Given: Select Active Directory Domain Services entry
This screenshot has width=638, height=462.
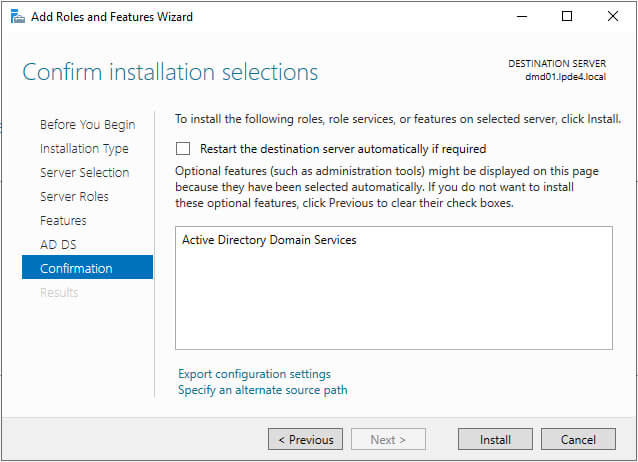Looking at the screenshot, I should point(269,240).
